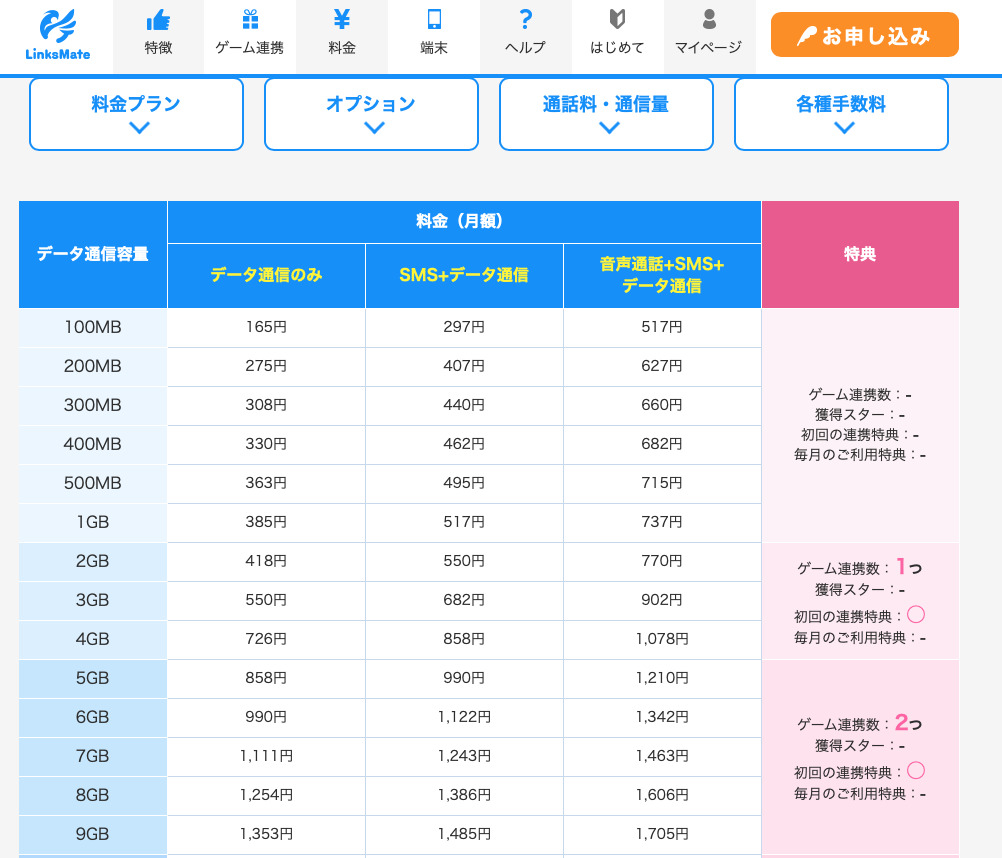Viewport: 1002px width, 858px height.
Task: Select the 料金 yen icon
Action: pyautogui.click(x=342, y=20)
